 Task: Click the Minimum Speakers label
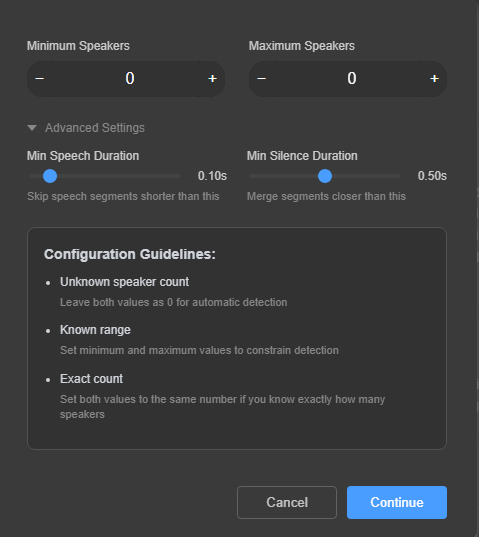pyautogui.click(x=78, y=46)
